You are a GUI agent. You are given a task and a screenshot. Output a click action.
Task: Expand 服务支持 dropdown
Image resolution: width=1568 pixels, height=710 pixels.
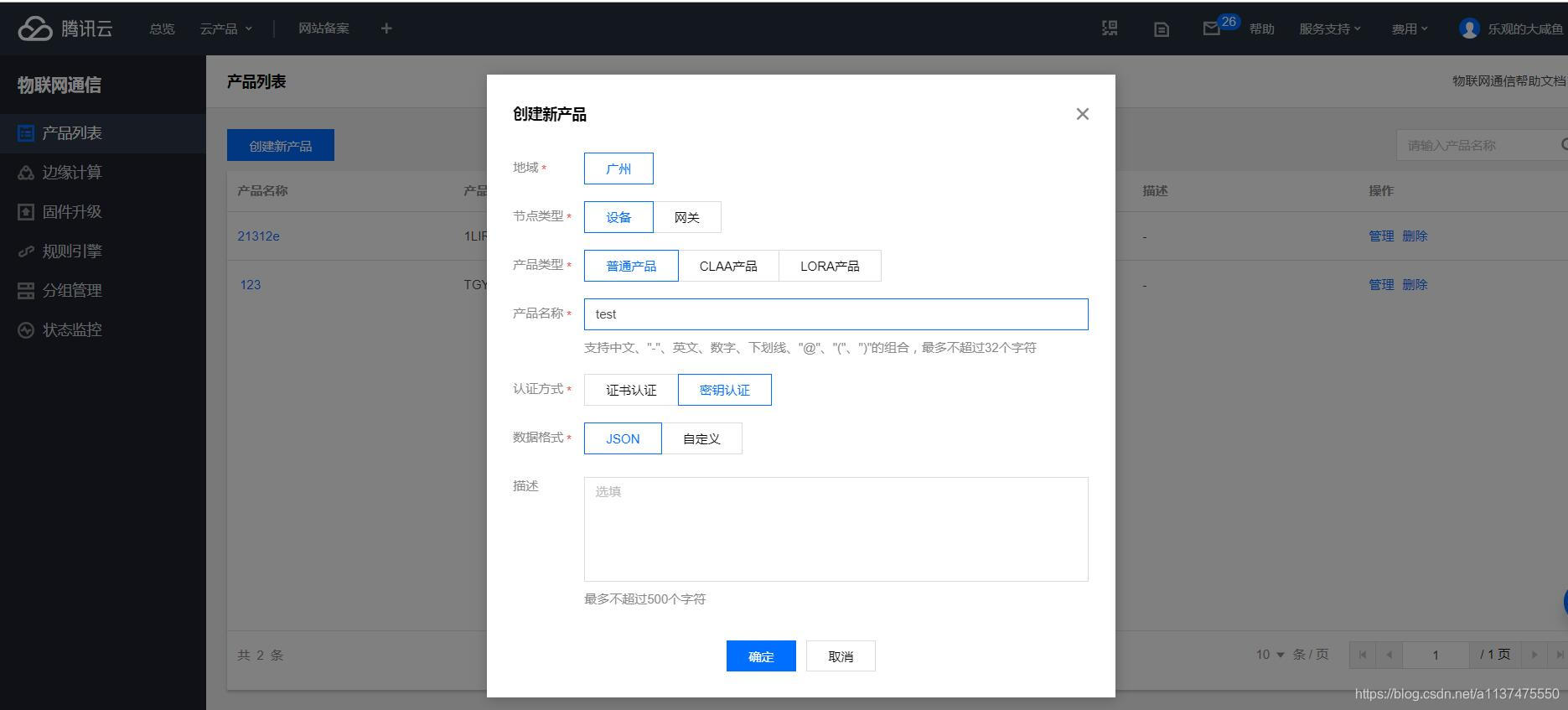pyautogui.click(x=1330, y=29)
